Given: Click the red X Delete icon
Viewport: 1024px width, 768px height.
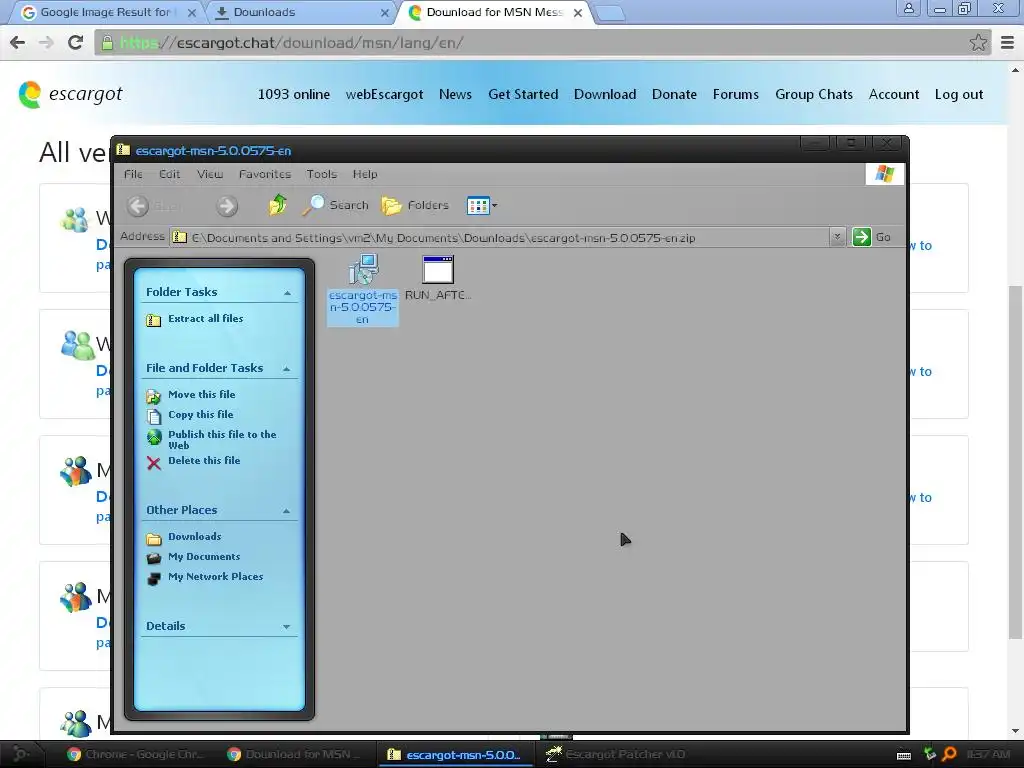Looking at the screenshot, I should (153, 463).
